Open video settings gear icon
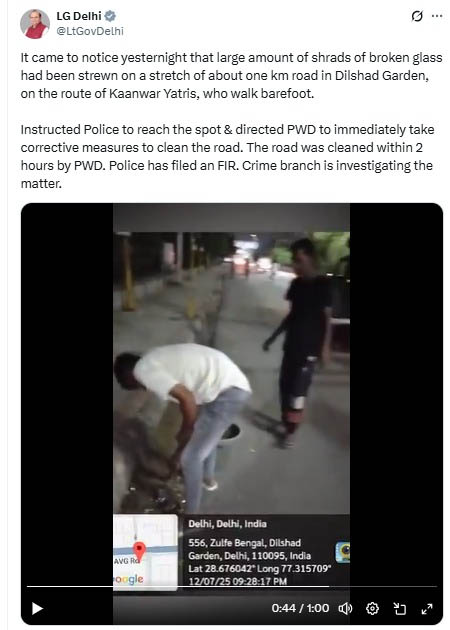Viewport: 450px width, 630px height. [372, 609]
